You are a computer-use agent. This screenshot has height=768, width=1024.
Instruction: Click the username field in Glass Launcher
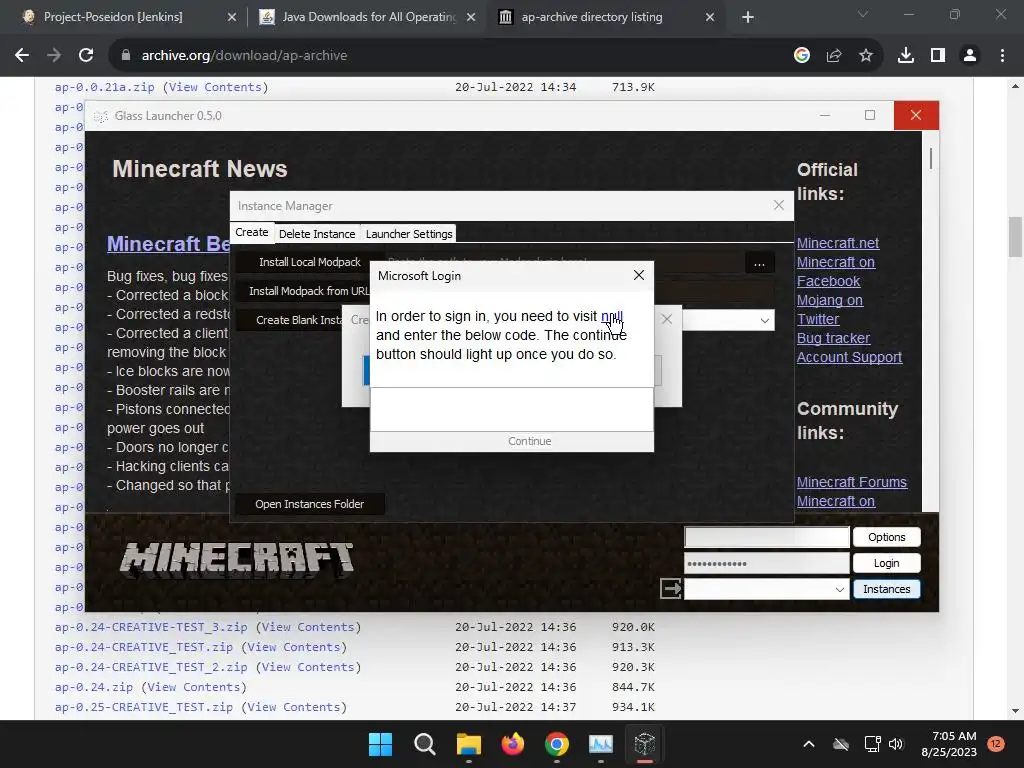[767, 537]
